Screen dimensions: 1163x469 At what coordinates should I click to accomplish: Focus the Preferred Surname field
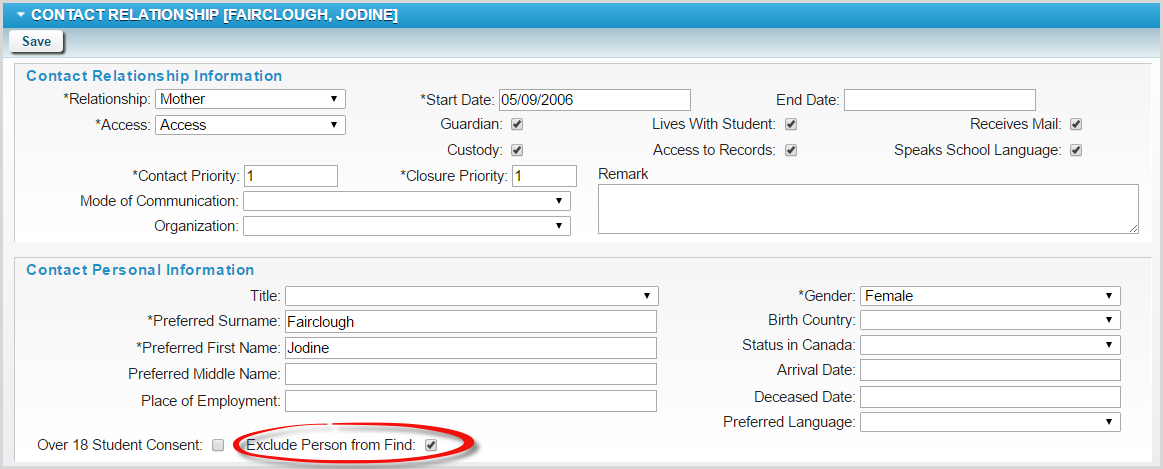tap(470, 322)
